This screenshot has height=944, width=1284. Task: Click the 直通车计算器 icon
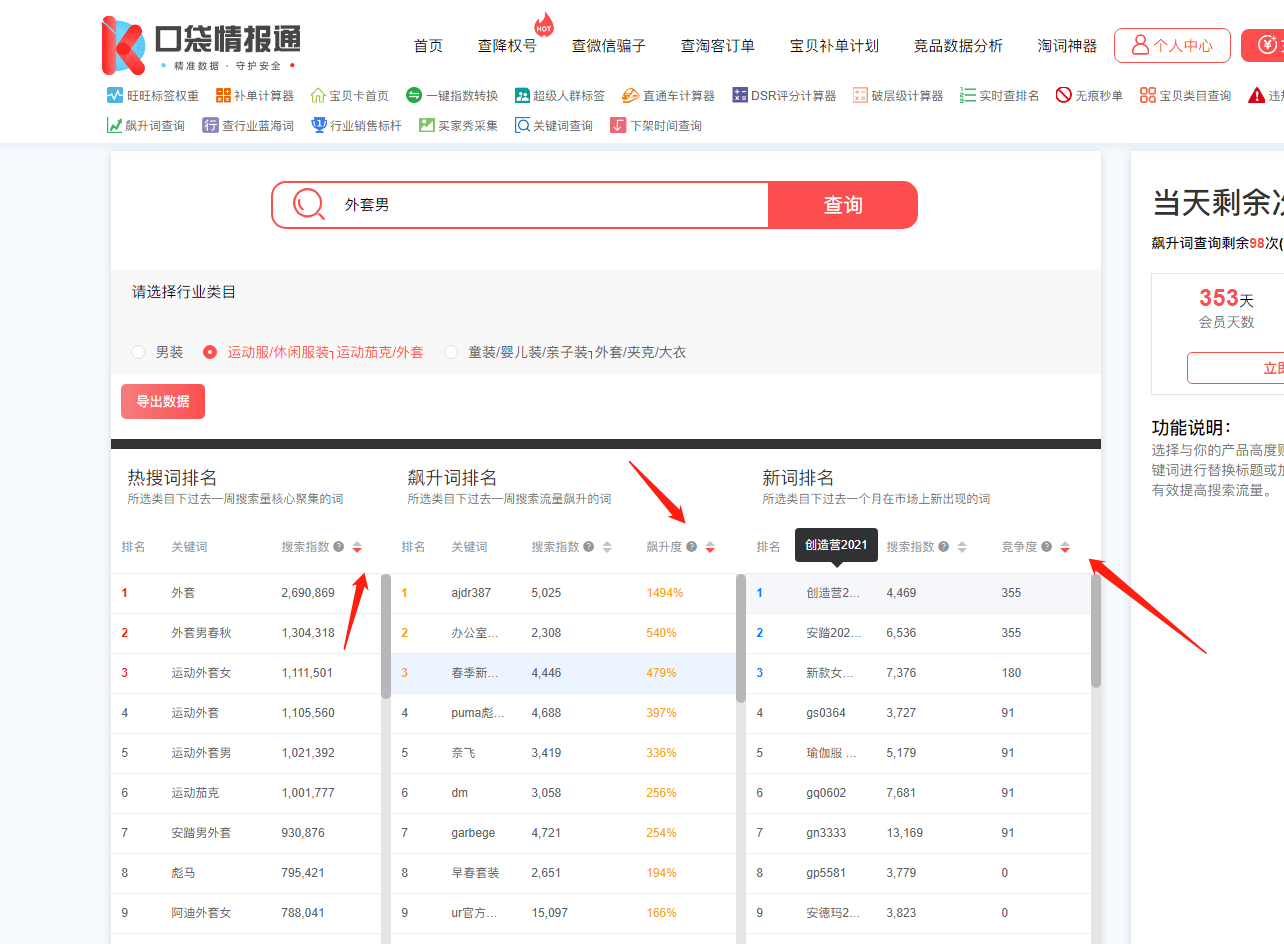coord(630,96)
